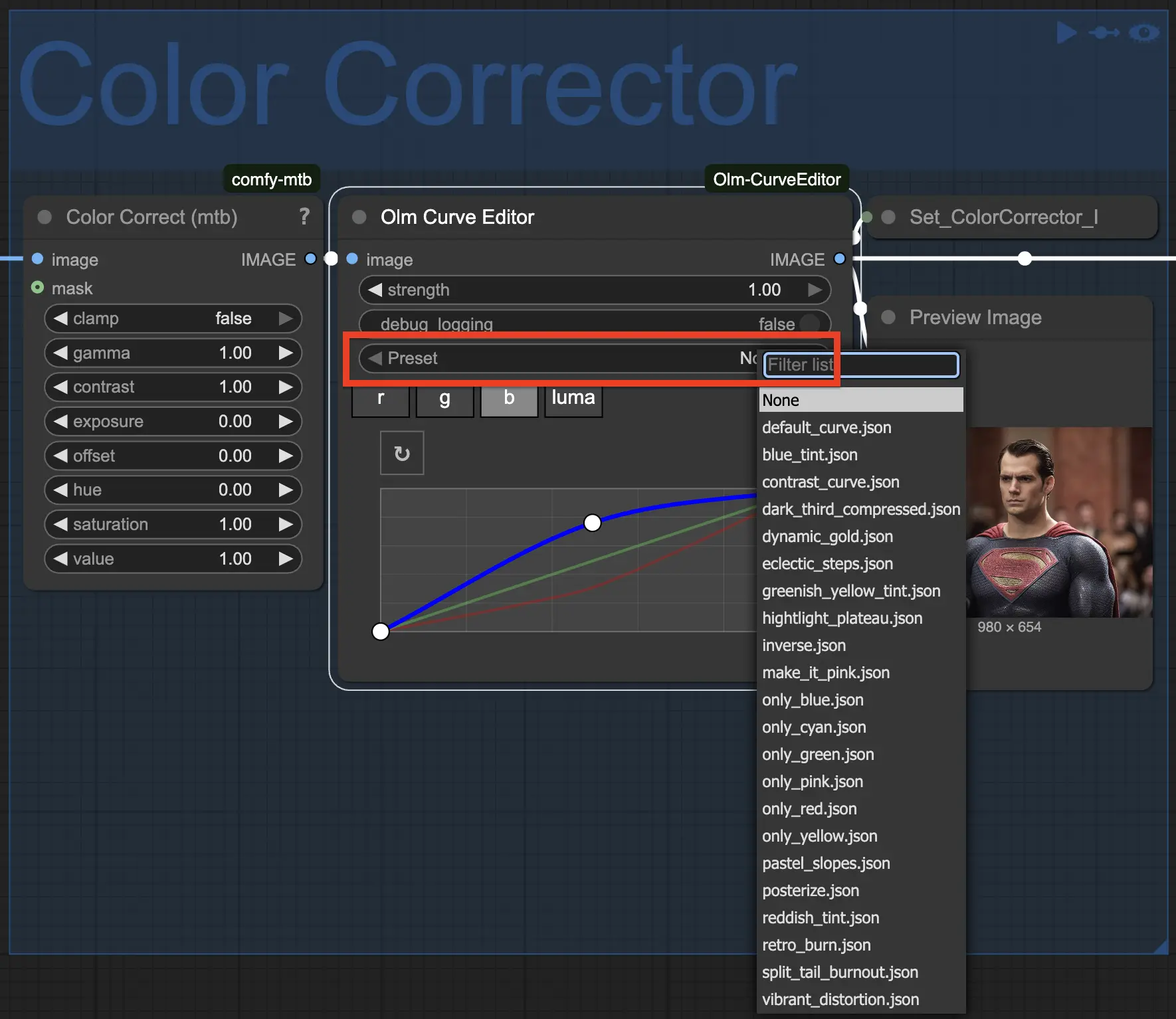The height and width of the screenshot is (1019, 1176).
Task: Open the Preset dropdown
Action: pos(558,359)
